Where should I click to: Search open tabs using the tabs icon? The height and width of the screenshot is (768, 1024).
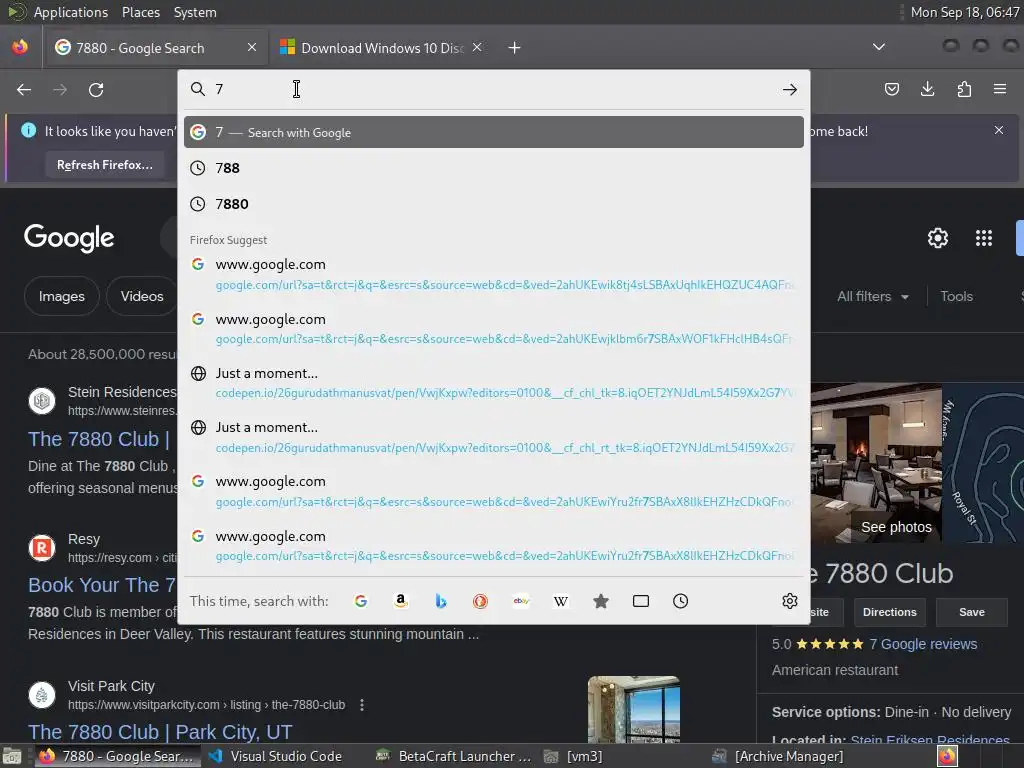click(641, 601)
